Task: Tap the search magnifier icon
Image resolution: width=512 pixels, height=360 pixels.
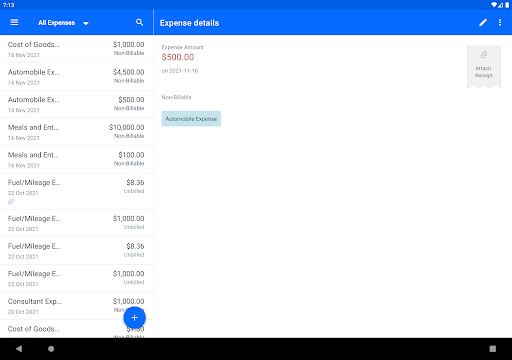Action: pyautogui.click(x=139, y=22)
